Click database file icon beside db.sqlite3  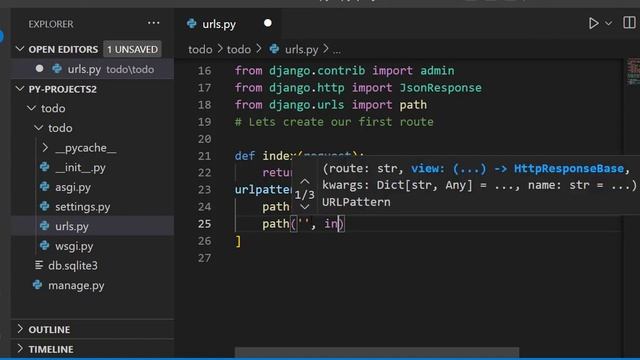tap(39, 265)
